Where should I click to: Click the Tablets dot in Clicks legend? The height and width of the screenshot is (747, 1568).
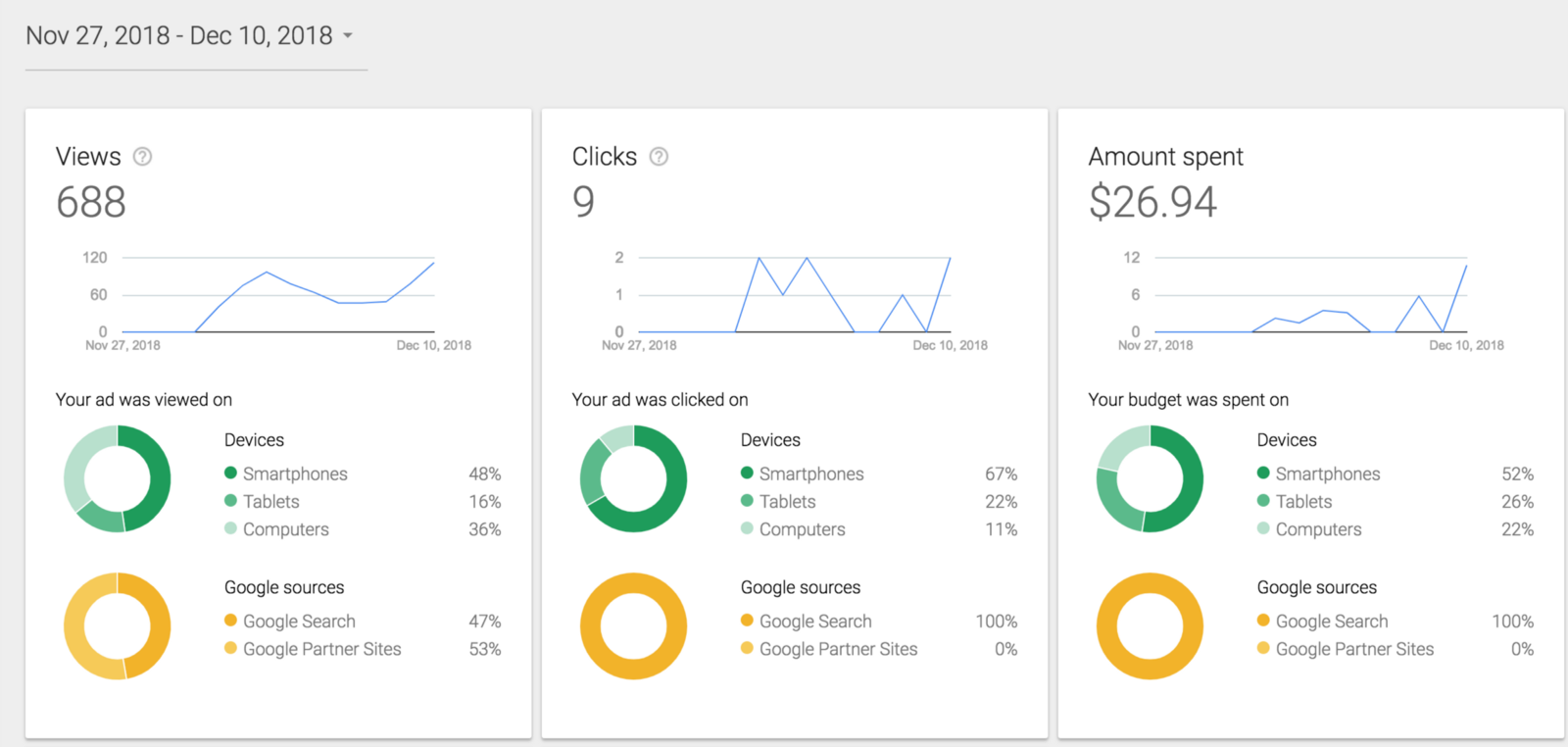tap(747, 501)
